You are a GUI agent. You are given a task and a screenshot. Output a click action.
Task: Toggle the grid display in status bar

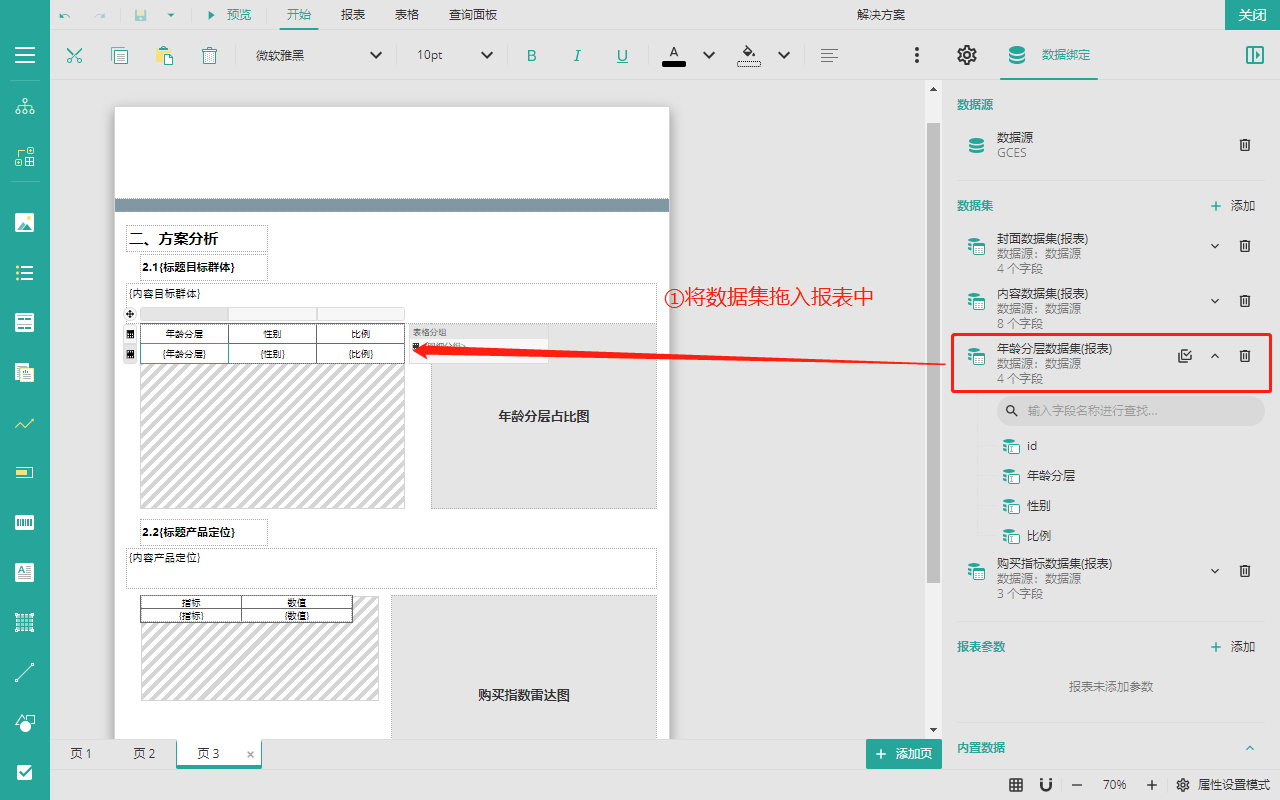click(1015, 785)
